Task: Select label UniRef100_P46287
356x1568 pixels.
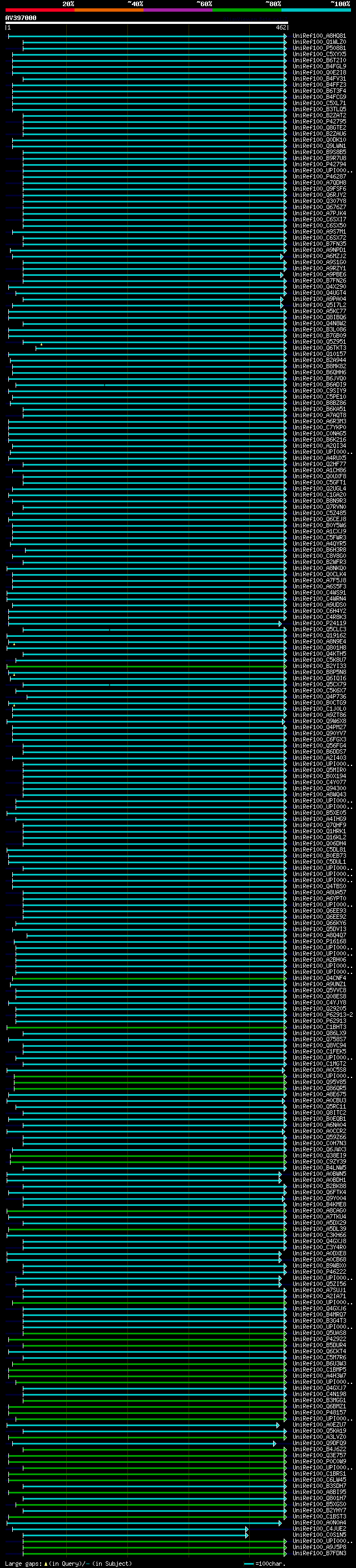Action: coord(319,176)
